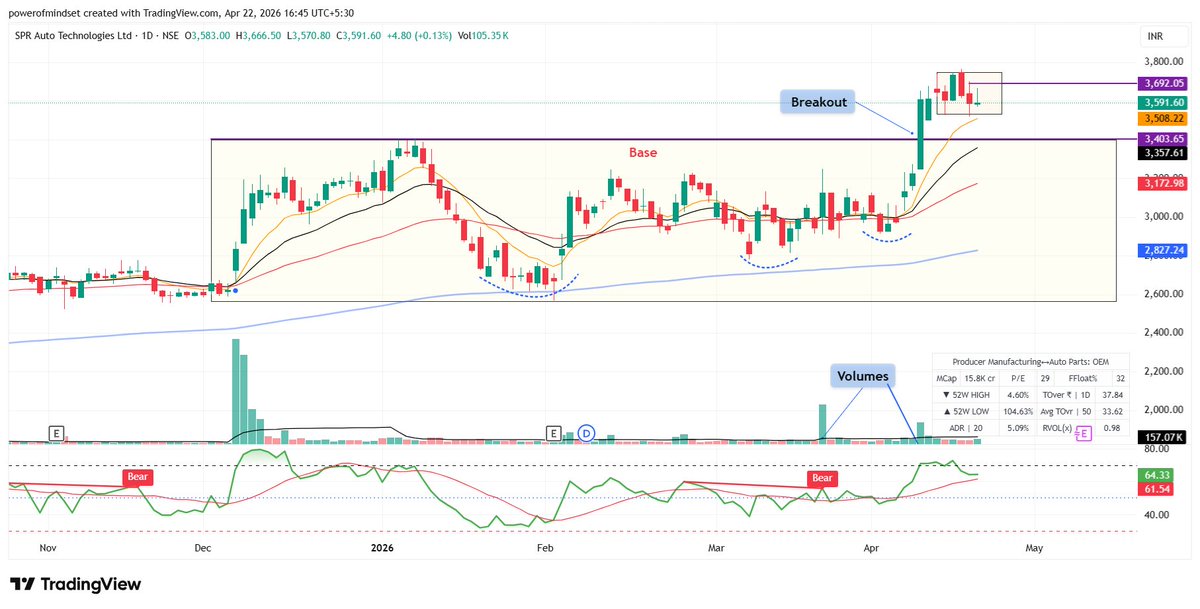1200x609 pixels.
Task: Click the earnings E marker near November
Action: click(57, 433)
